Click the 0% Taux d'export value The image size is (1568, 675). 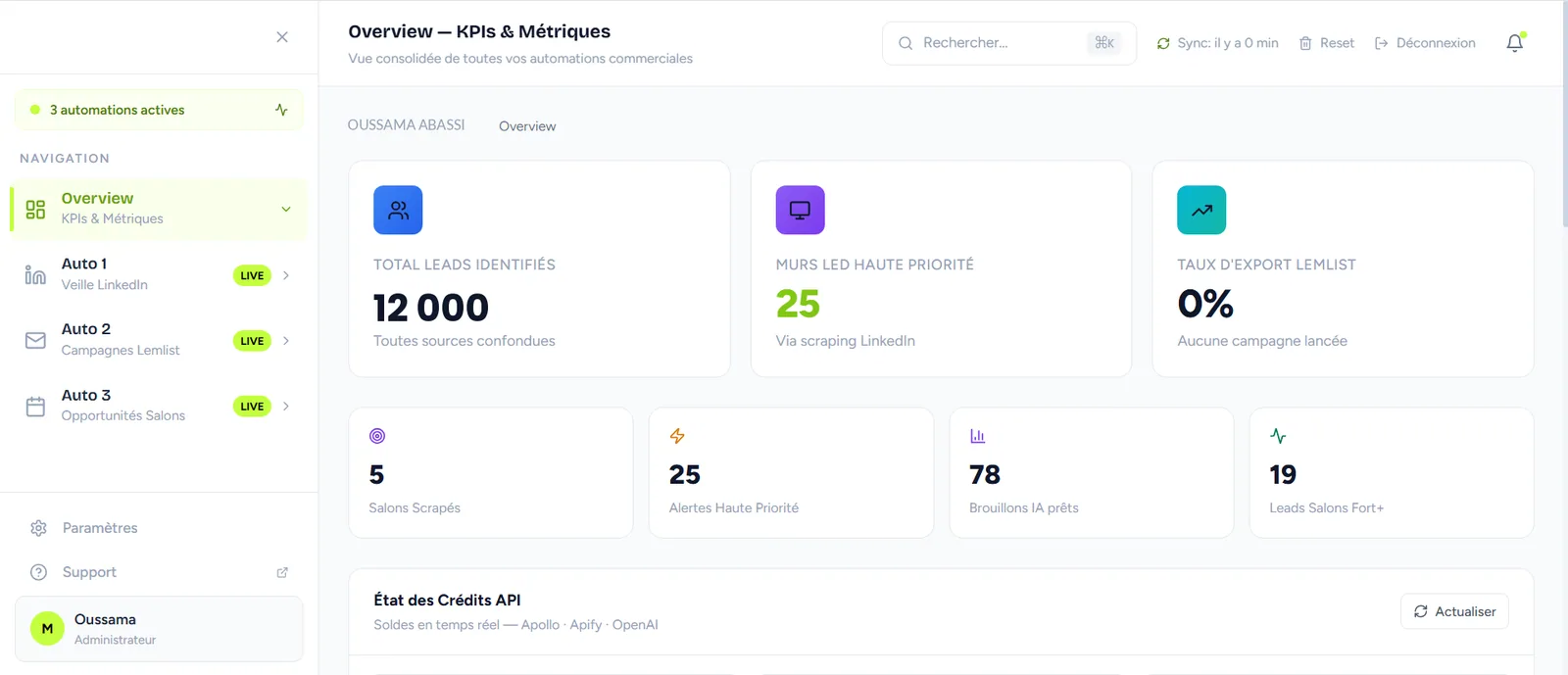pyautogui.click(x=1205, y=304)
